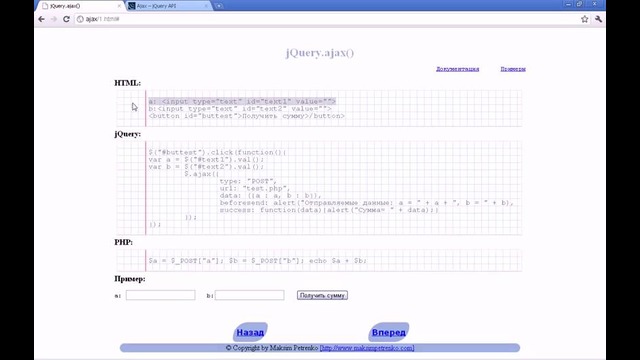Click the HTML: section label
This screenshot has width=640, height=360.
[x=127, y=83]
